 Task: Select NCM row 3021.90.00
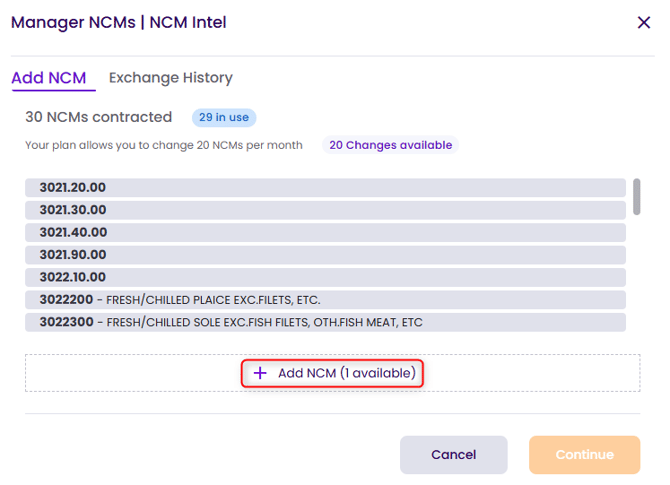325,255
